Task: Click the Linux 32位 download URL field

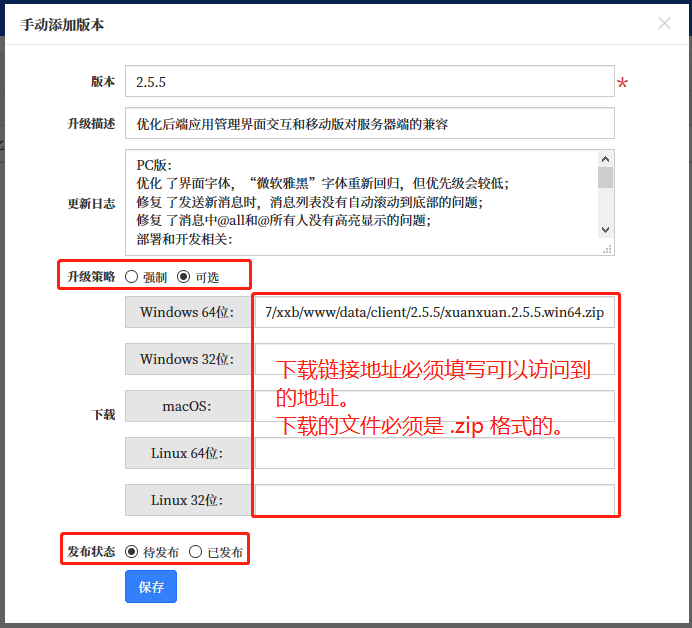Action: tap(434, 500)
